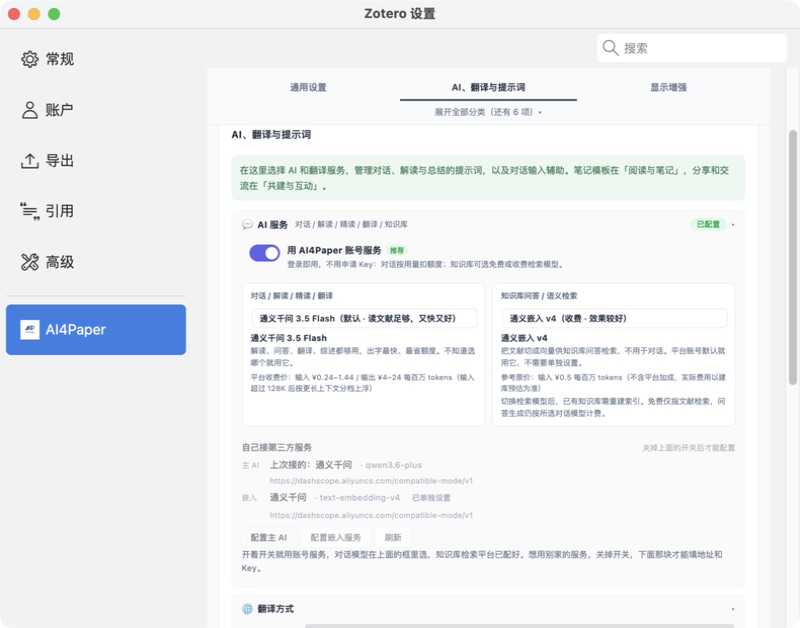
Task: Click the AI、翻译与提示词 section heading
Action: [271, 135]
